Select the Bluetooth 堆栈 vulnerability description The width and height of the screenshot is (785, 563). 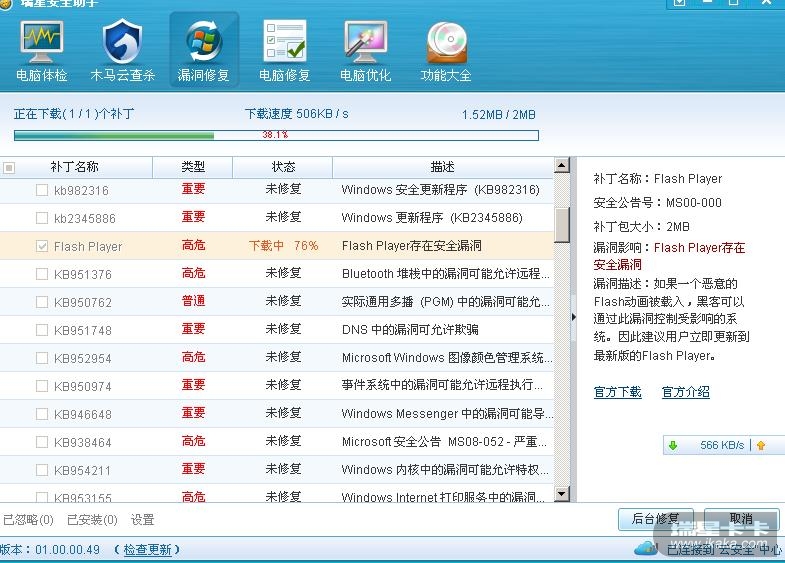coord(446,274)
